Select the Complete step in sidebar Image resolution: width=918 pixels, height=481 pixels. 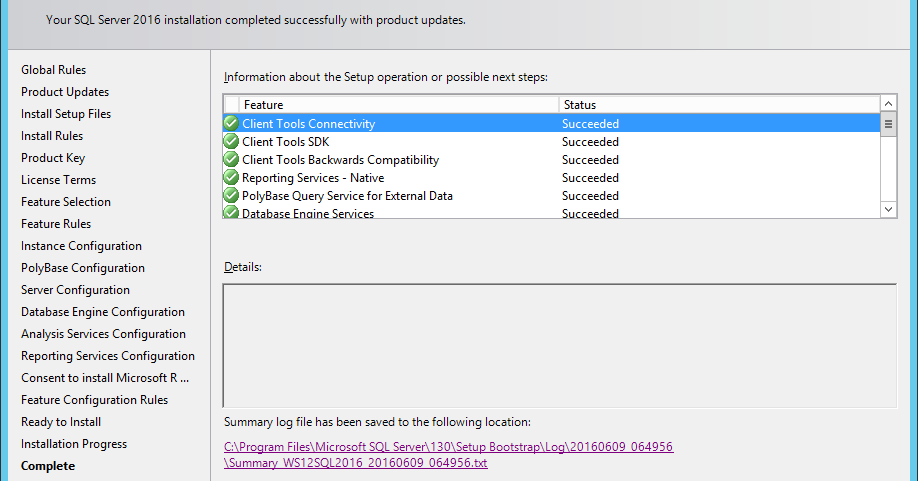48,466
